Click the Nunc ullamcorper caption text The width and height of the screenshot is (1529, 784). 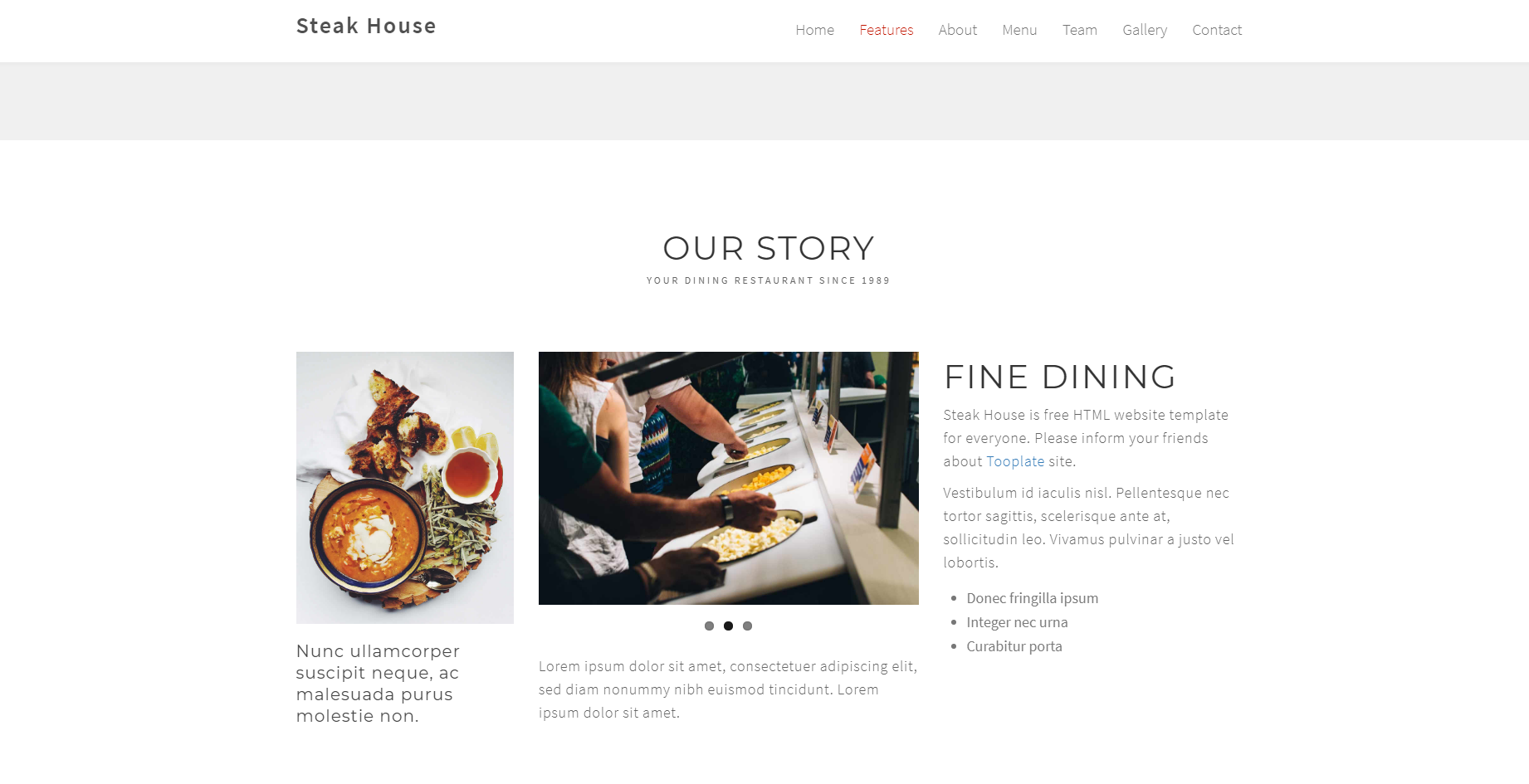378,684
